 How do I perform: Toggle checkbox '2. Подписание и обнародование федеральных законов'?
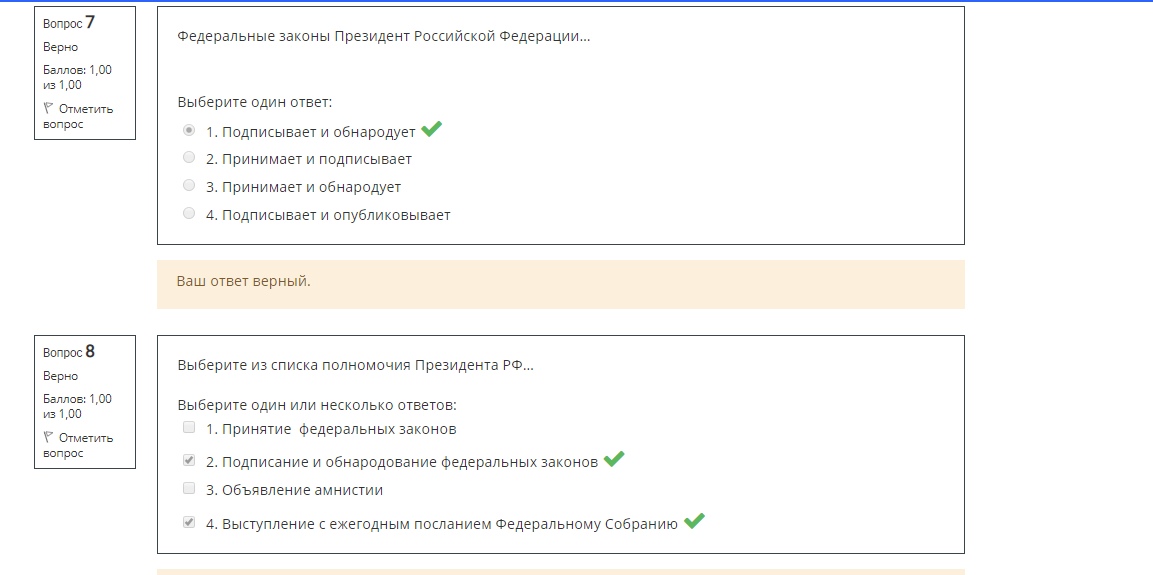(189, 460)
